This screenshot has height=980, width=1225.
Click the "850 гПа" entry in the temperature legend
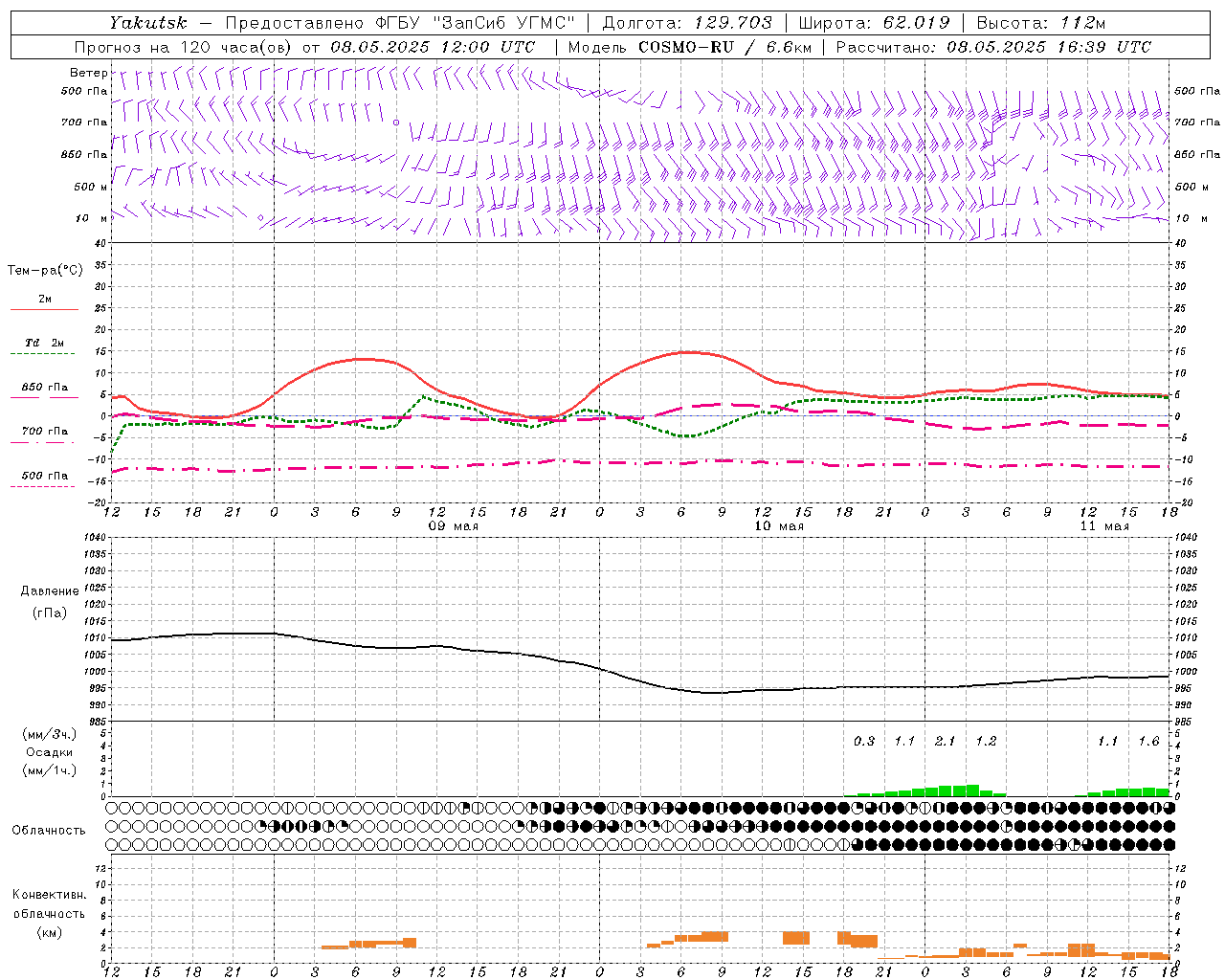(45, 388)
